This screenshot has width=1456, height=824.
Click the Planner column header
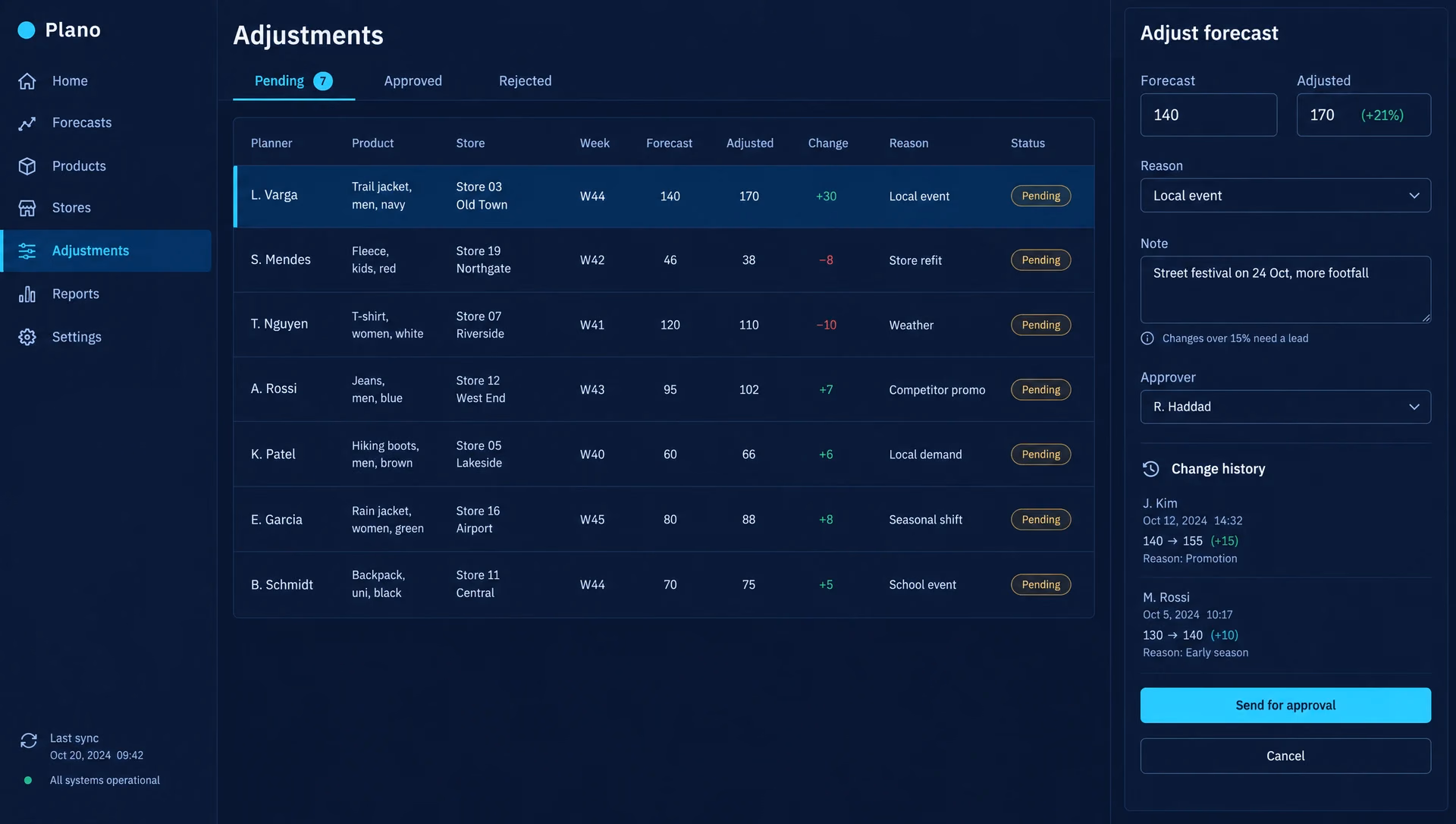[271, 143]
